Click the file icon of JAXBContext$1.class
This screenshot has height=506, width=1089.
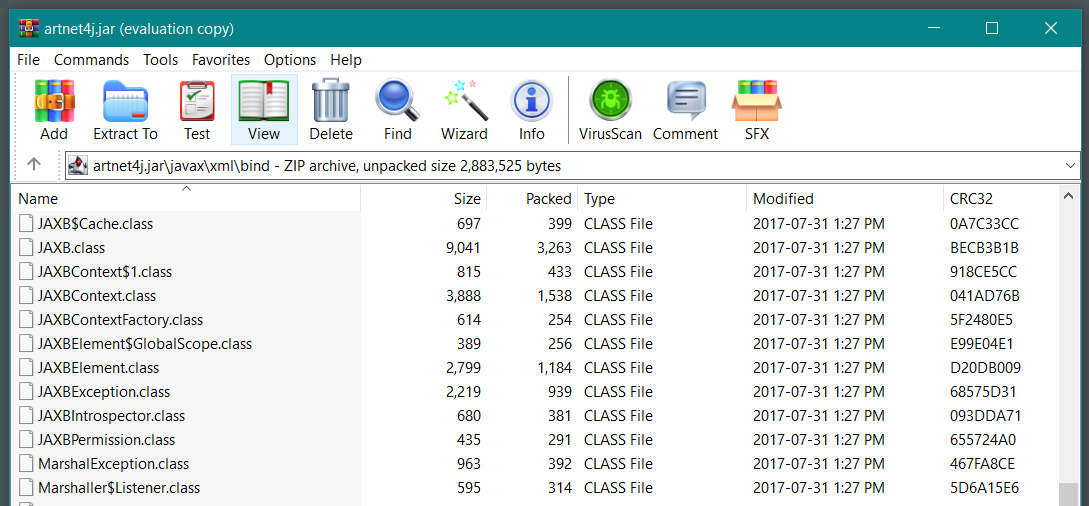26,271
